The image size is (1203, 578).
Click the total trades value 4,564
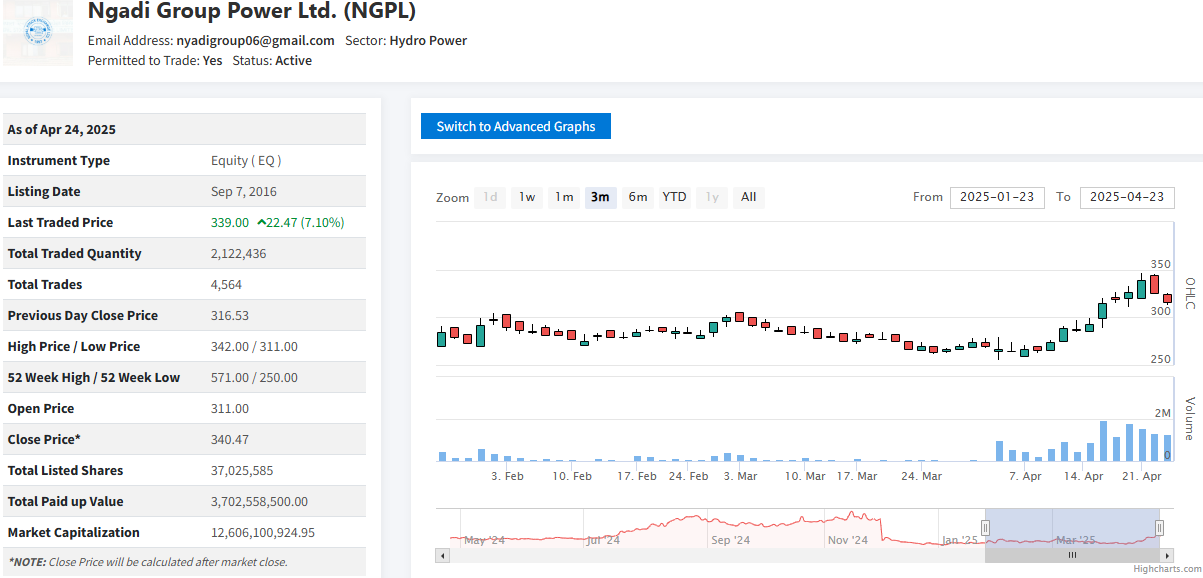click(x=226, y=284)
